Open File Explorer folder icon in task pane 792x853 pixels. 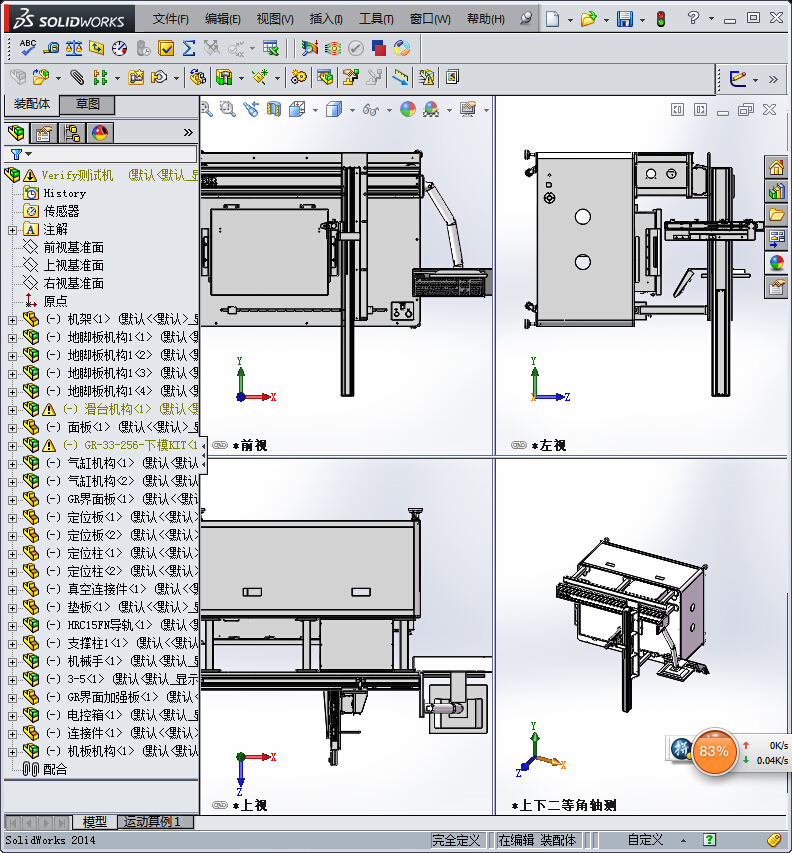pos(776,215)
